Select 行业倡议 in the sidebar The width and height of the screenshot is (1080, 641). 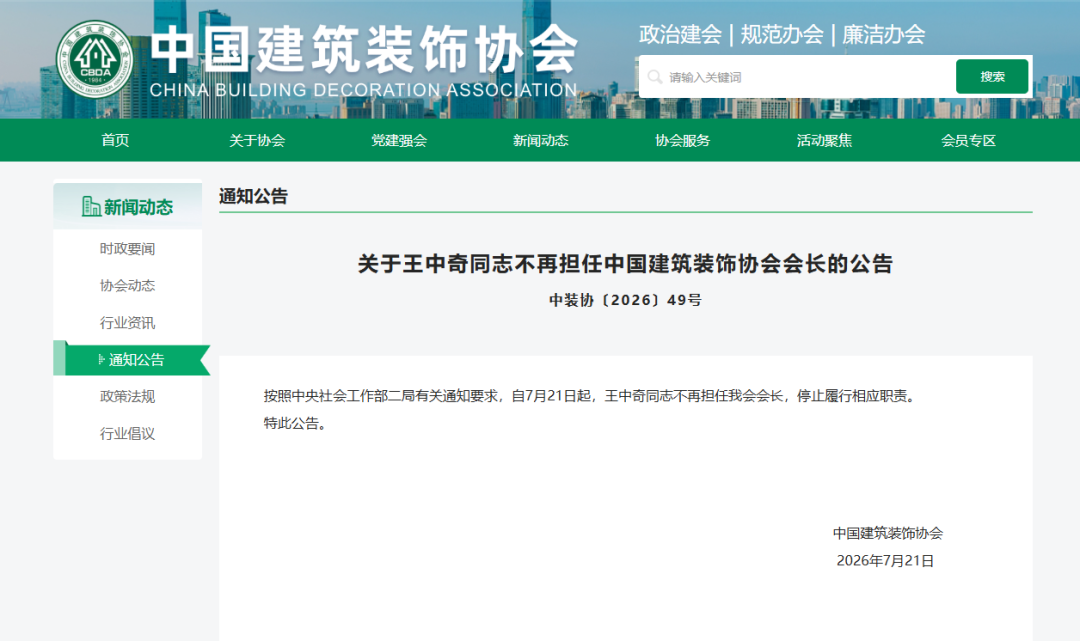tap(127, 434)
